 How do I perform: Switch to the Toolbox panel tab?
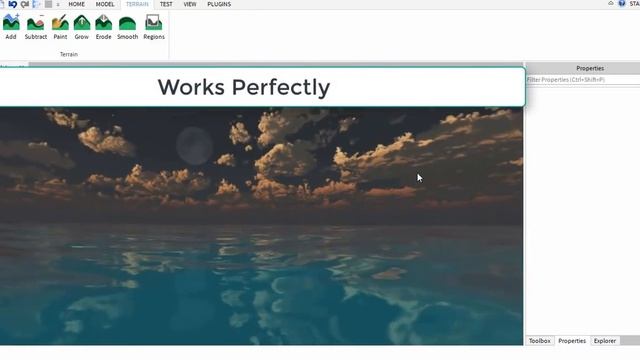pos(540,340)
